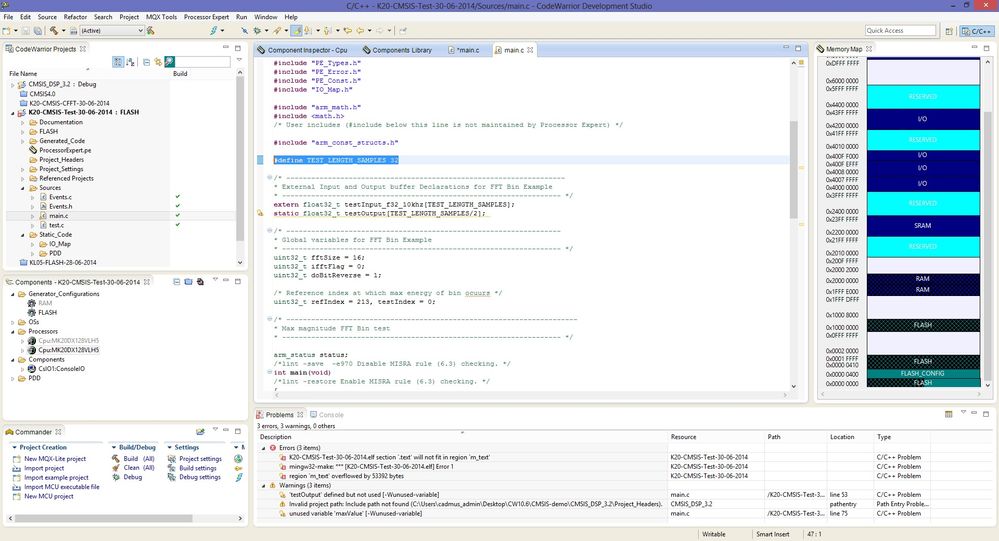The image size is (999, 541).
Task: Open the (Active) build configuration dropdown
Action: click(x=111, y=31)
